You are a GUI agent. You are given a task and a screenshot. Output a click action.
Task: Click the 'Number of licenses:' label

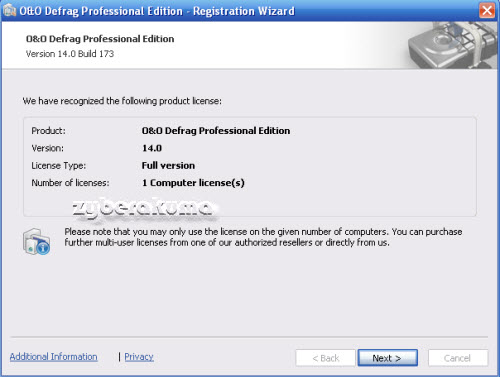(x=70, y=183)
